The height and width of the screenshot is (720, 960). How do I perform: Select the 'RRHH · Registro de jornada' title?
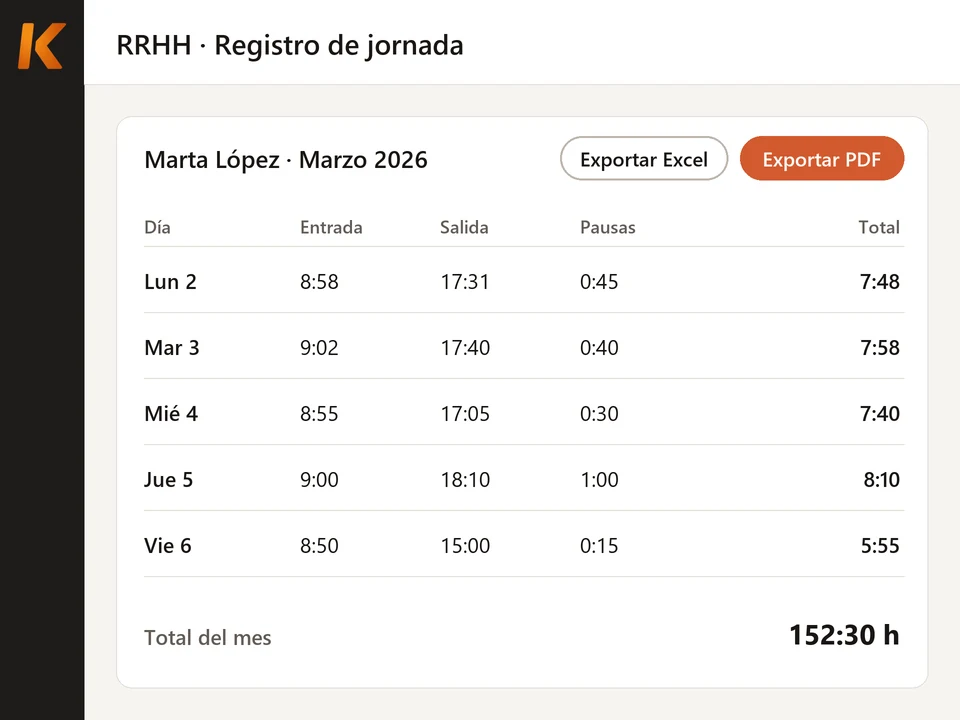290,45
